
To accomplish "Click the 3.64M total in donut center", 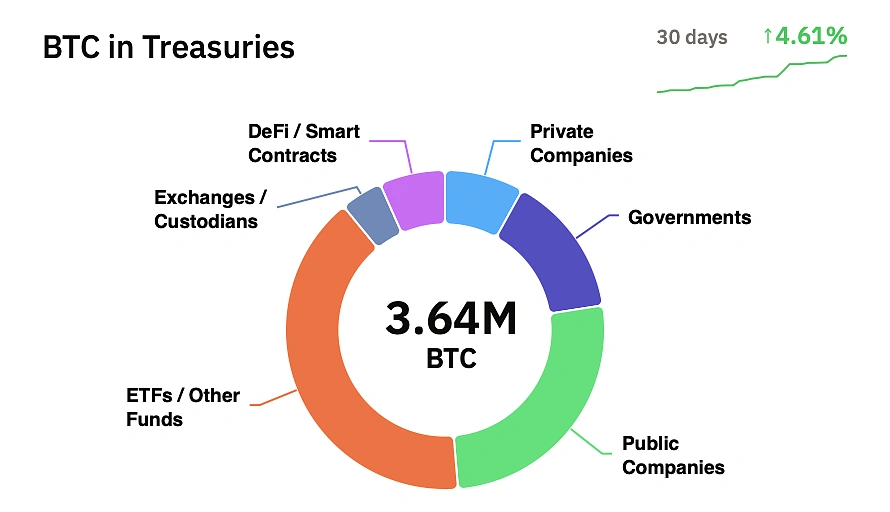I will click(451, 319).
